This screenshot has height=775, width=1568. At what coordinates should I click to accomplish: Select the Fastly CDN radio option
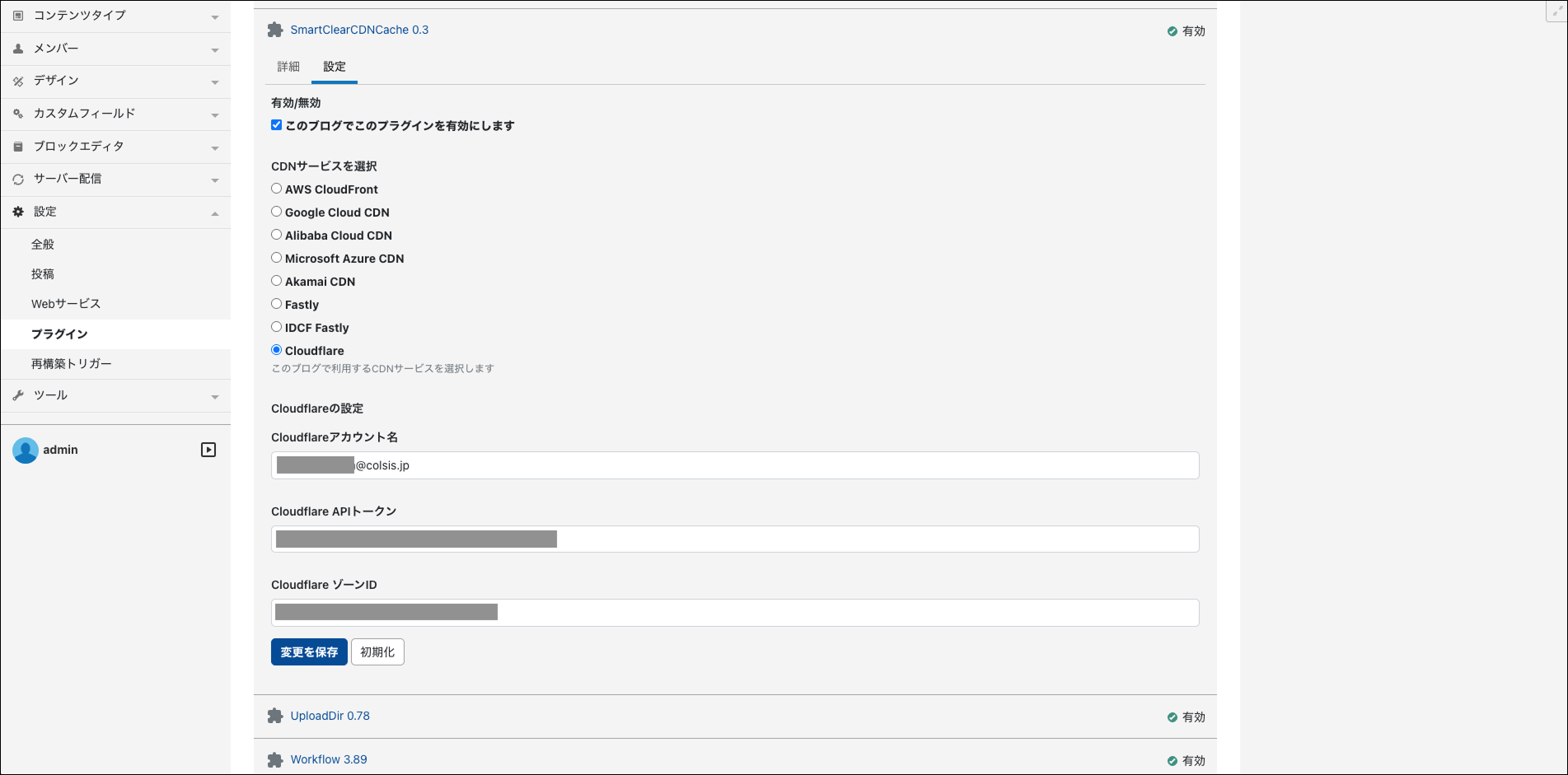click(277, 304)
